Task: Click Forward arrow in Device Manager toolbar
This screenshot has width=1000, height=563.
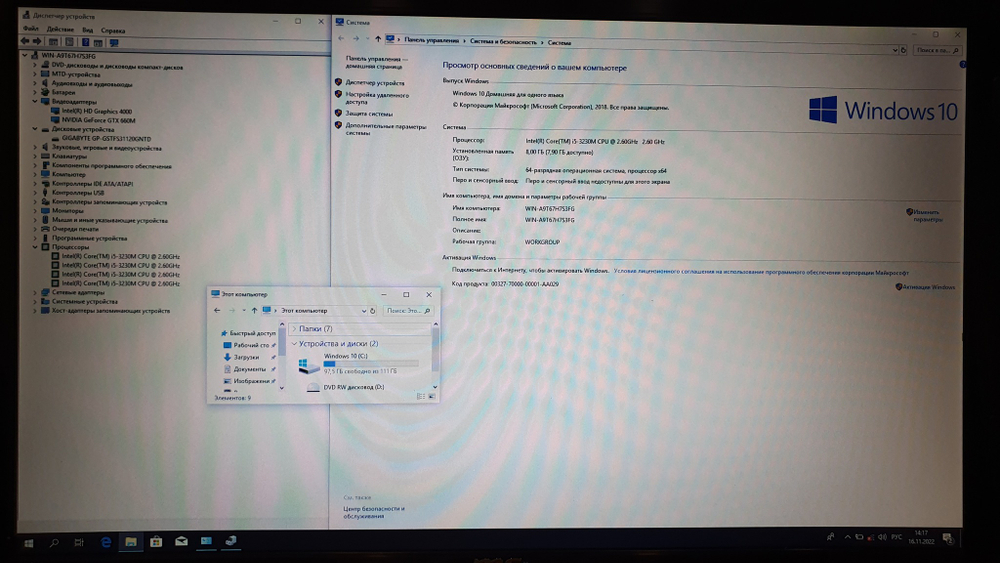Action: 37,41
